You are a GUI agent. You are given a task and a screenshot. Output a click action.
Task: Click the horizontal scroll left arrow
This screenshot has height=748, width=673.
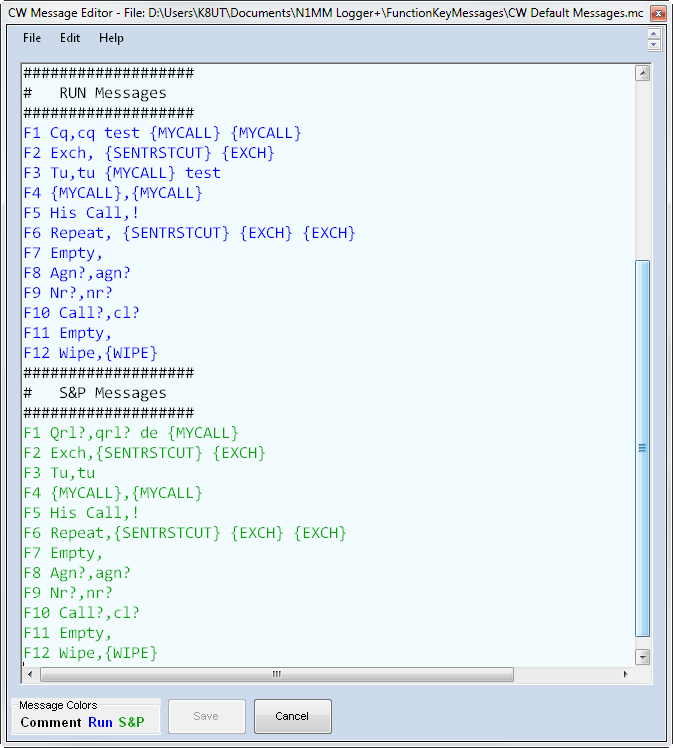pyautogui.click(x=30, y=674)
